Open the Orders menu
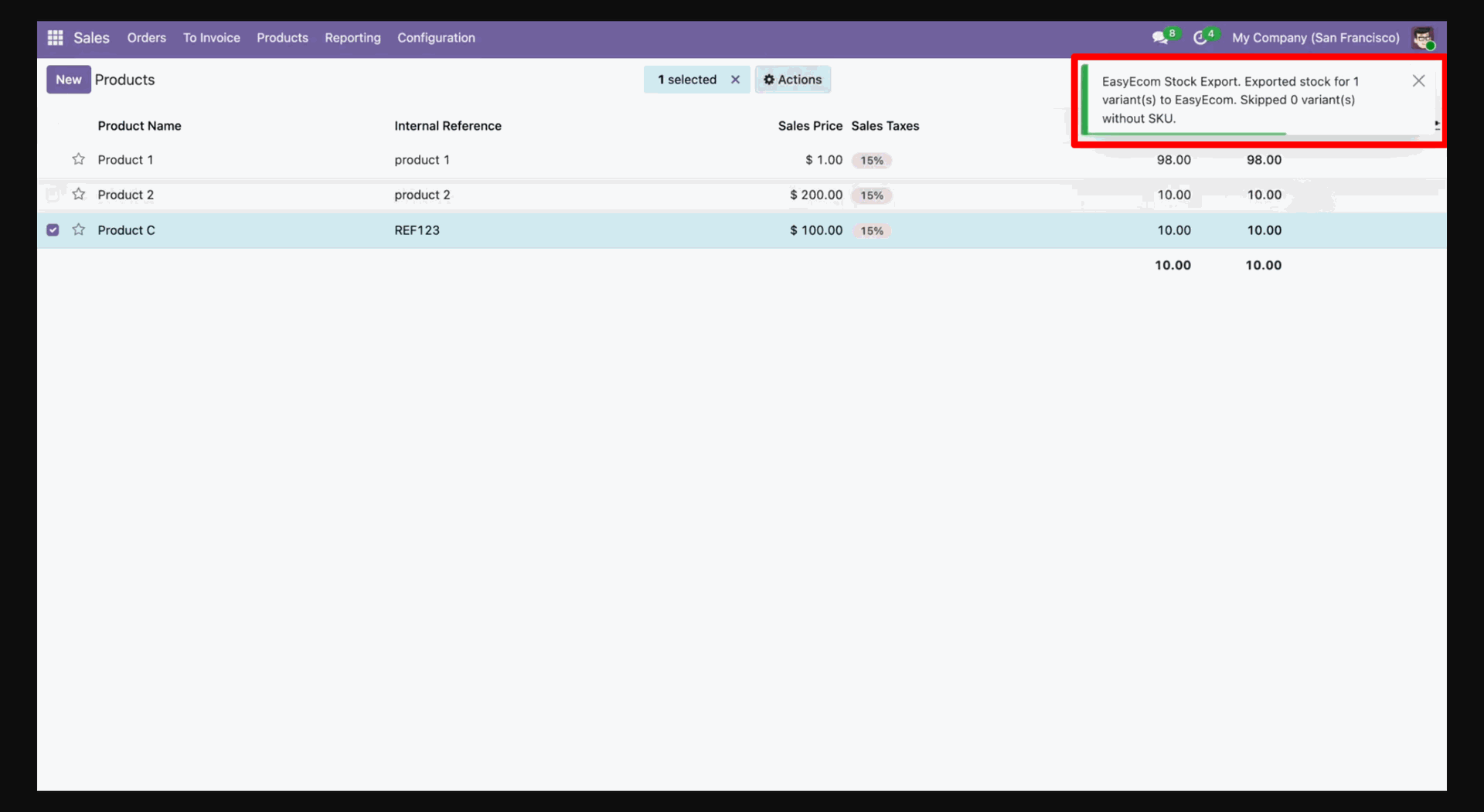1484x812 pixels. coord(146,38)
